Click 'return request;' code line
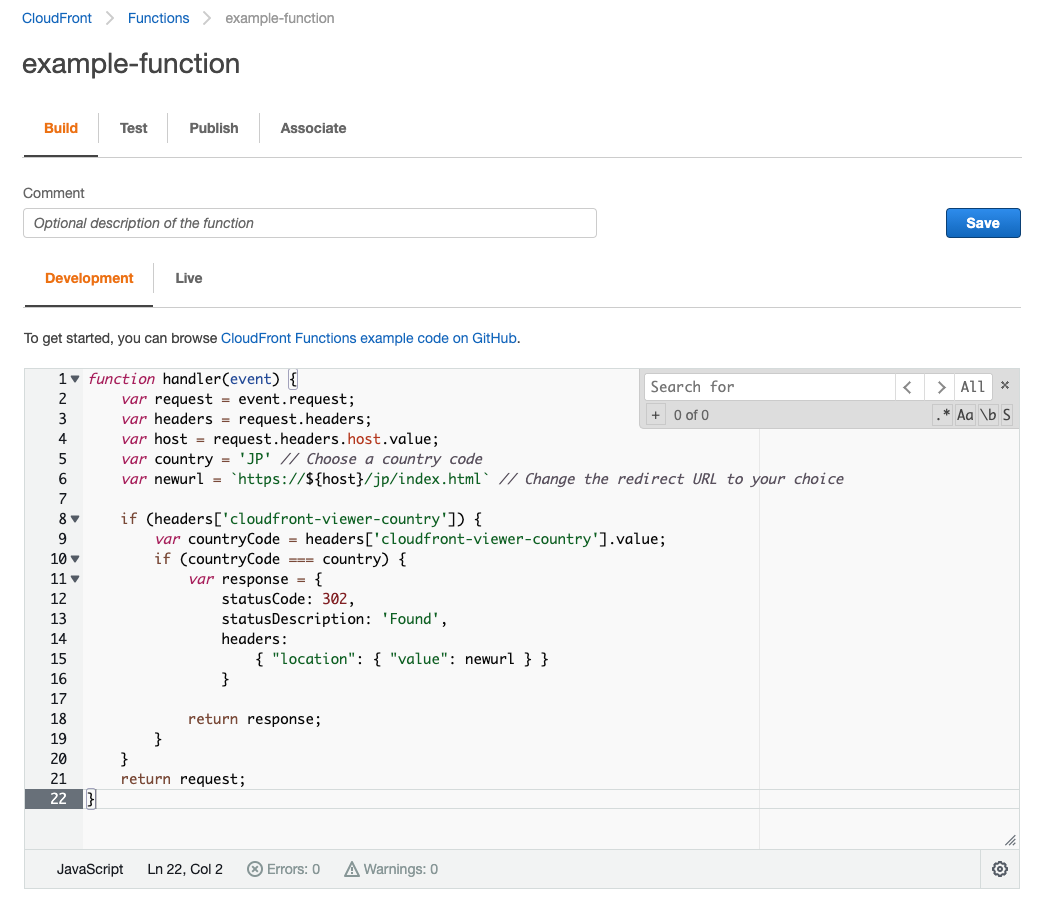1042x906 pixels. tap(183, 779)
